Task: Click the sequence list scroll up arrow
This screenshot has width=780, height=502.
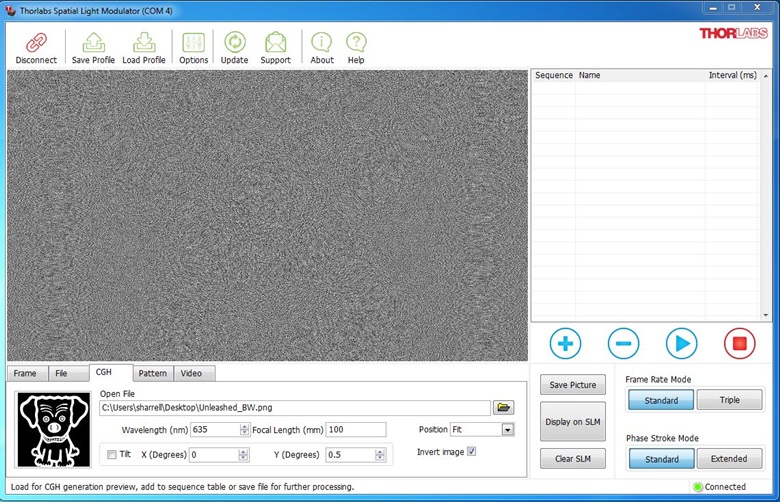Action: pos(766,76)
